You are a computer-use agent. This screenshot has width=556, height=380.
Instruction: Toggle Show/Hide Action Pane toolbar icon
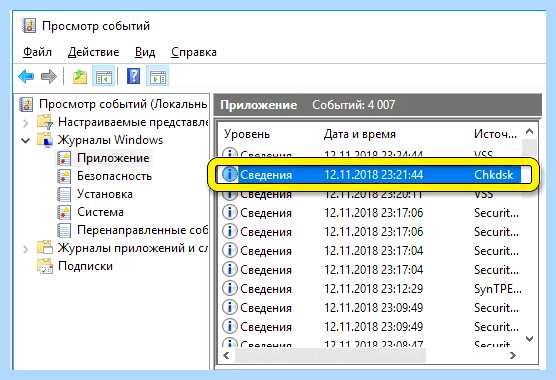coord(157,76)
